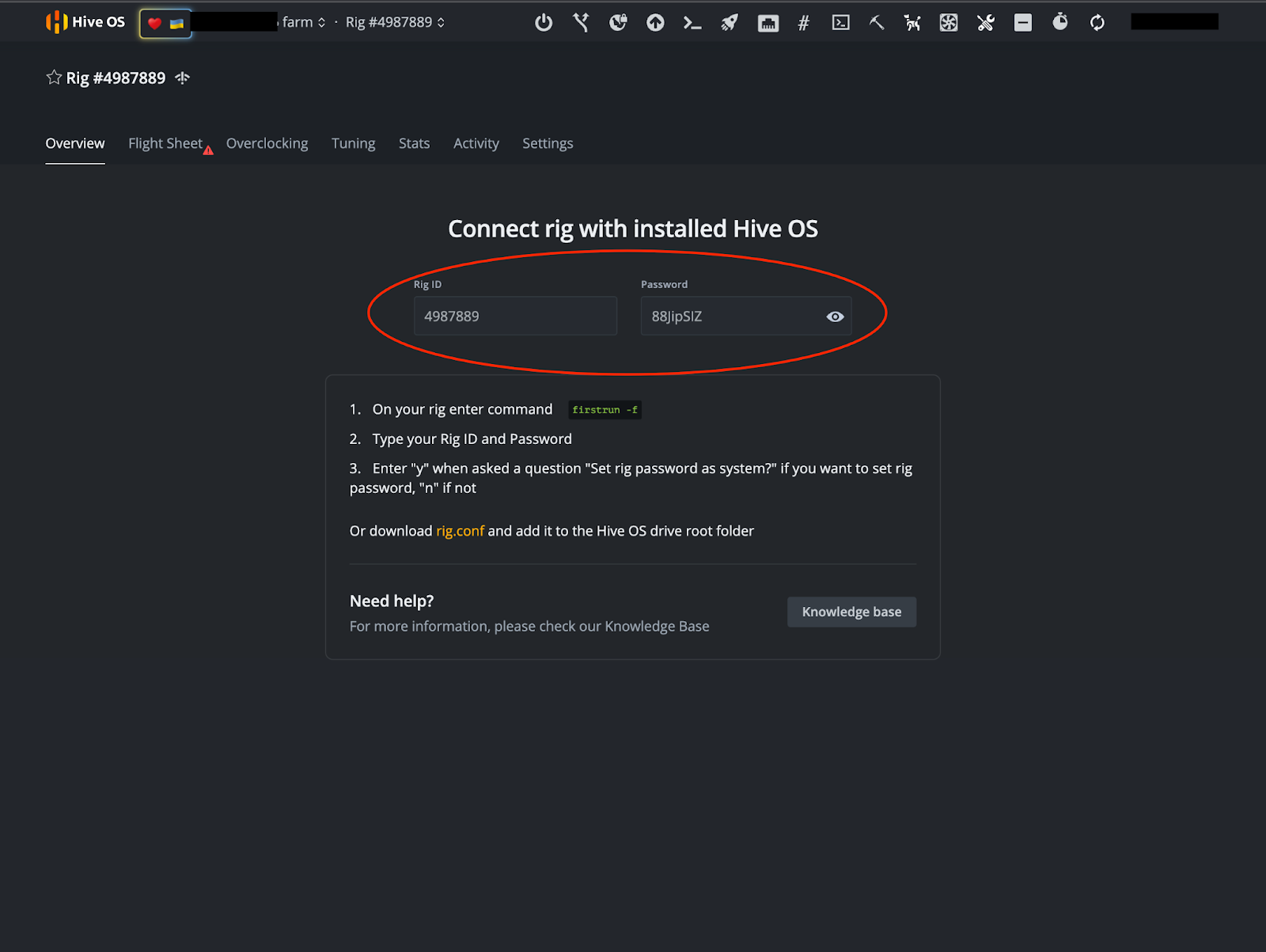
Task: Click the power icon in the toolbar
Action: 544,22
